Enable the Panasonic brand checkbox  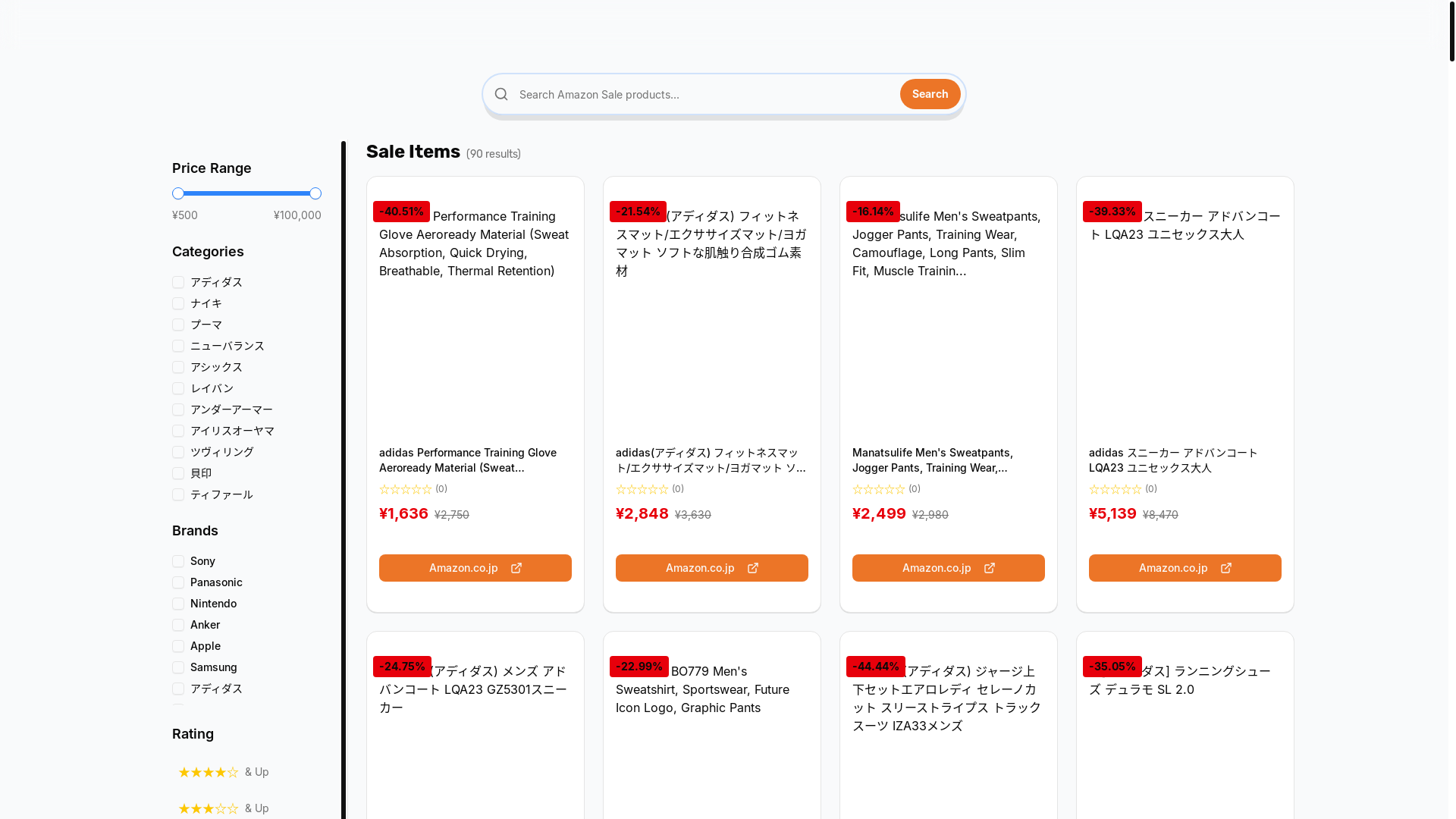178,582
